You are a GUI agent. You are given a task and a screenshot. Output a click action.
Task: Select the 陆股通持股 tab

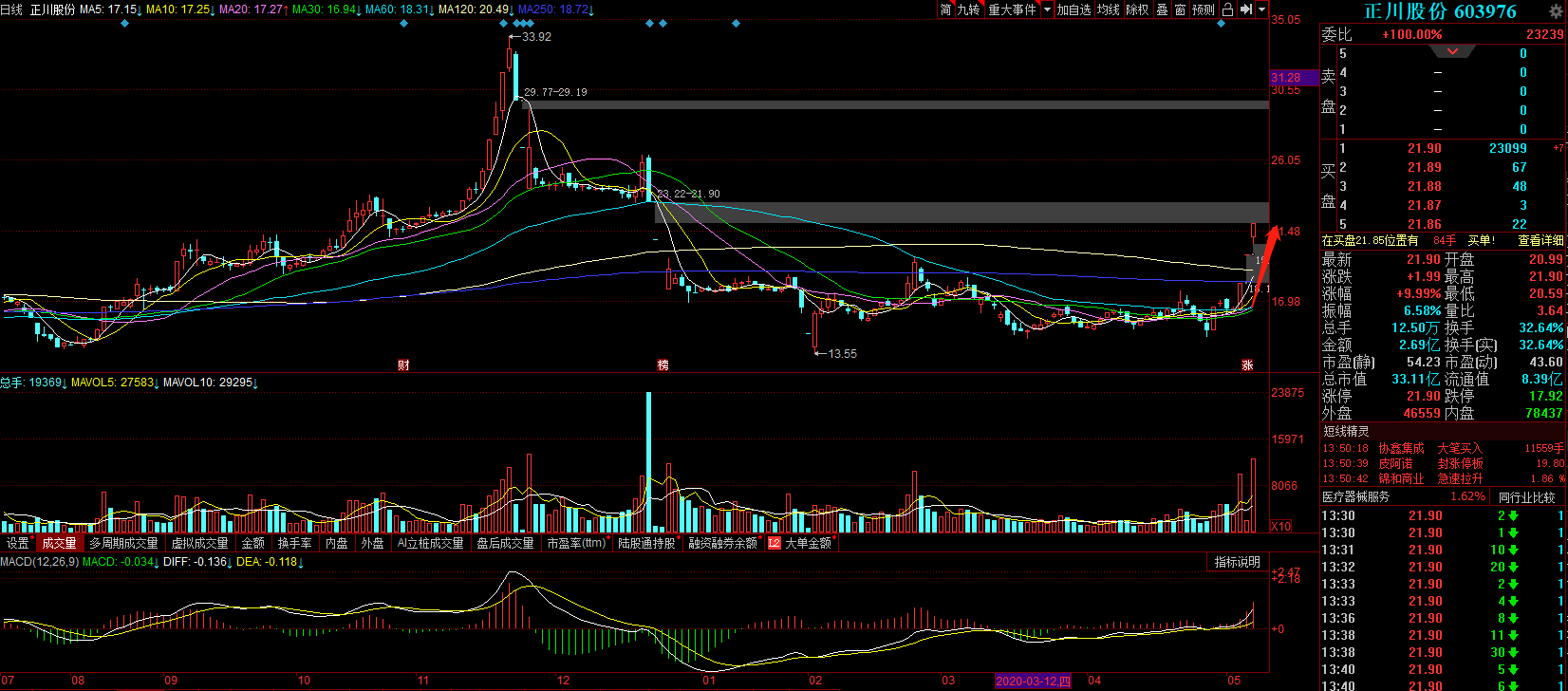pyautogui.click(x=647, y=544)
